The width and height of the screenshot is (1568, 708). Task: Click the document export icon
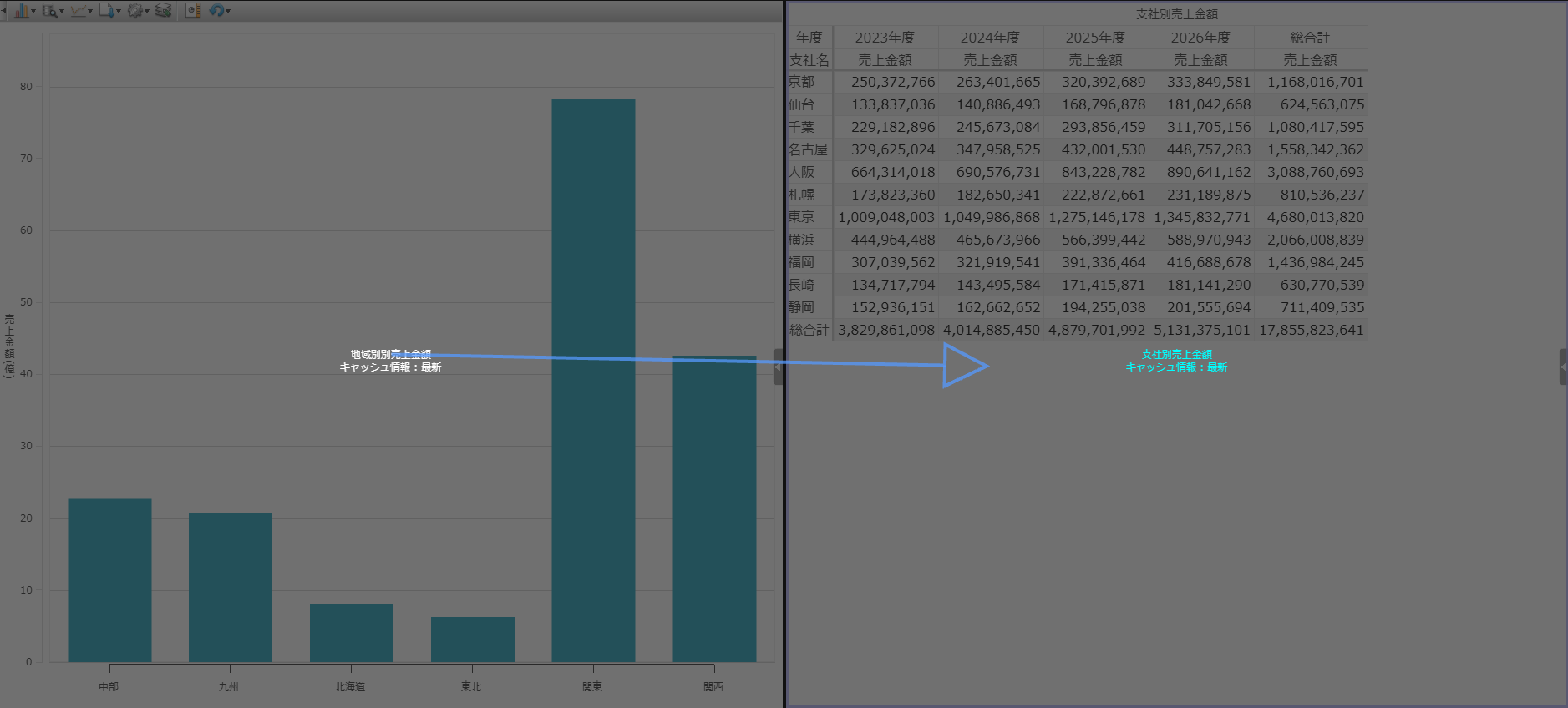pos(107,11)
